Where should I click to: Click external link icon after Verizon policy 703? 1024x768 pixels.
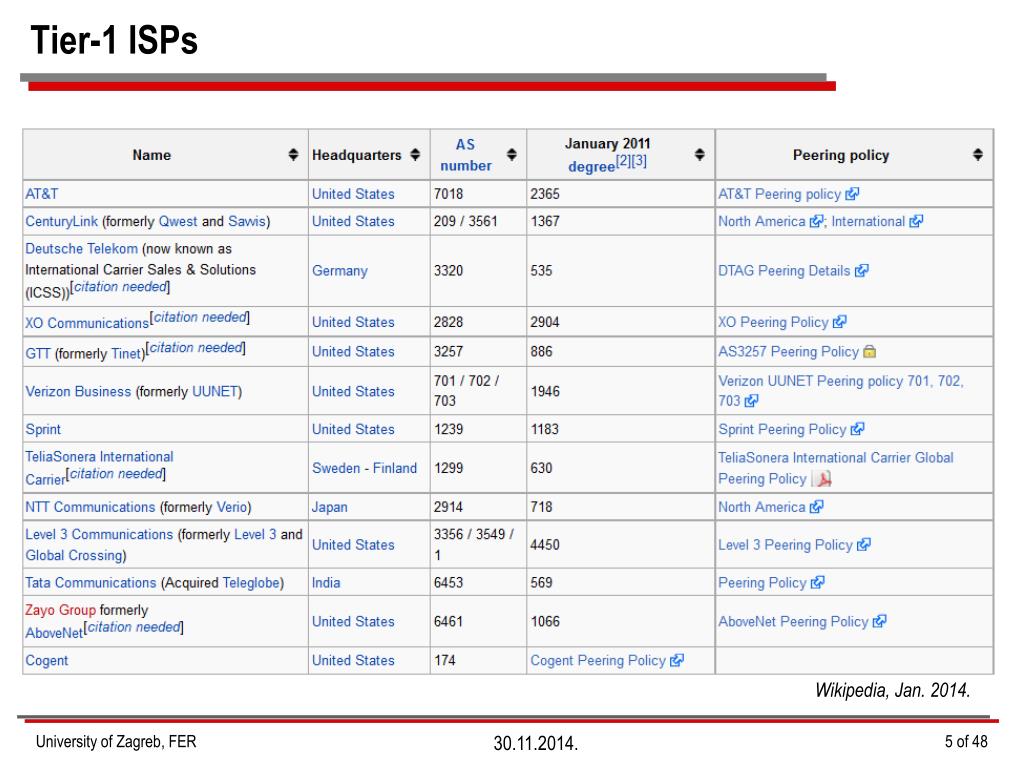tap(751, 401)
